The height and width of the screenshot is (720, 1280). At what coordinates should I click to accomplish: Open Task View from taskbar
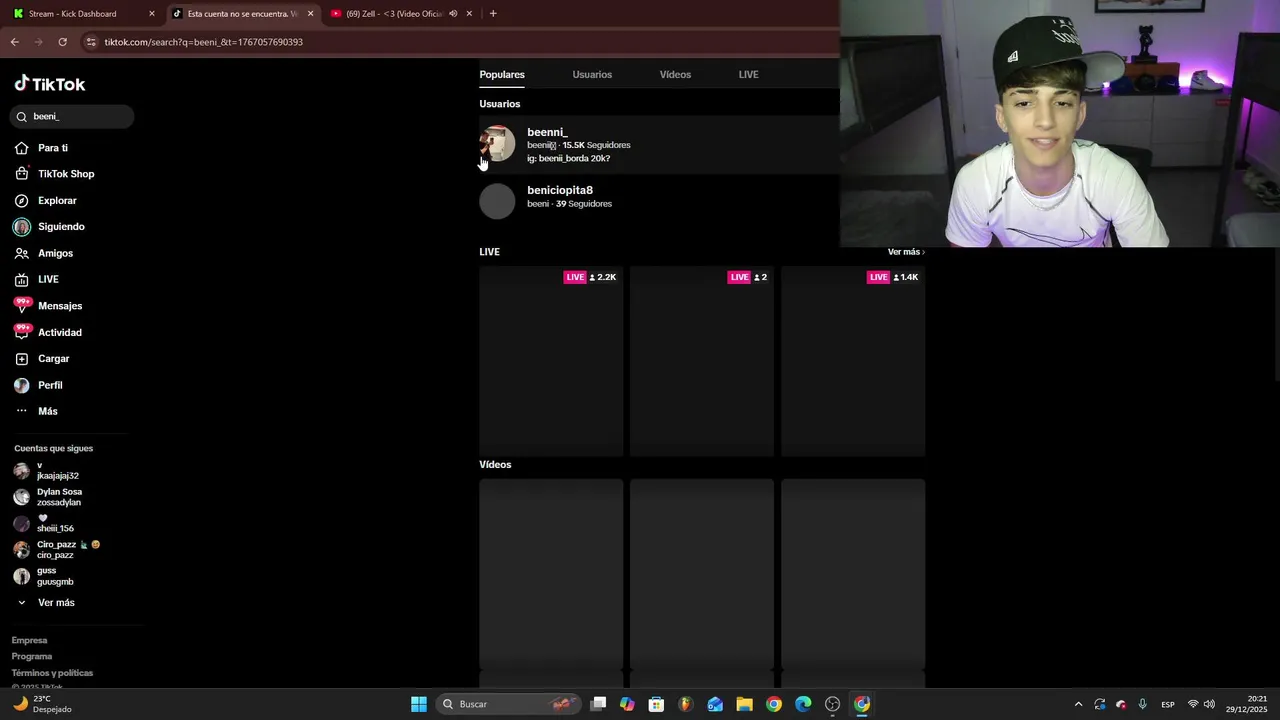click(598, 704)
